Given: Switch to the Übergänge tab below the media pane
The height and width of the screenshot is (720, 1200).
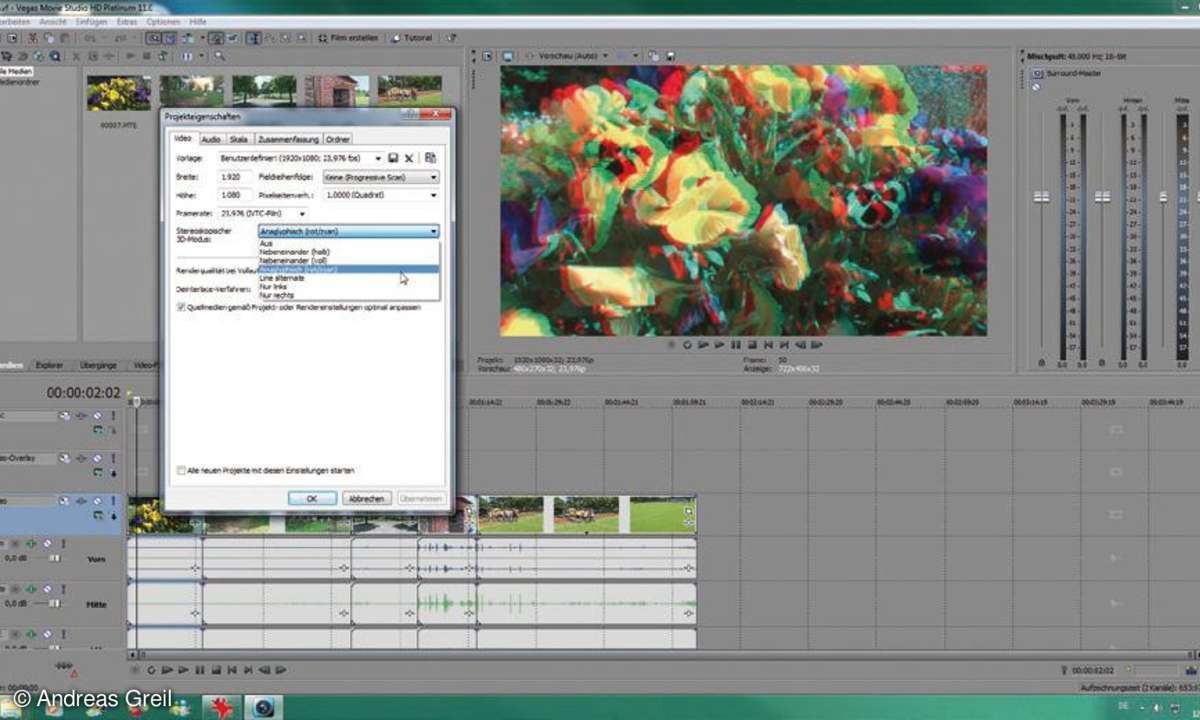Looking at the screenshot, I should (x=98, y=365).
